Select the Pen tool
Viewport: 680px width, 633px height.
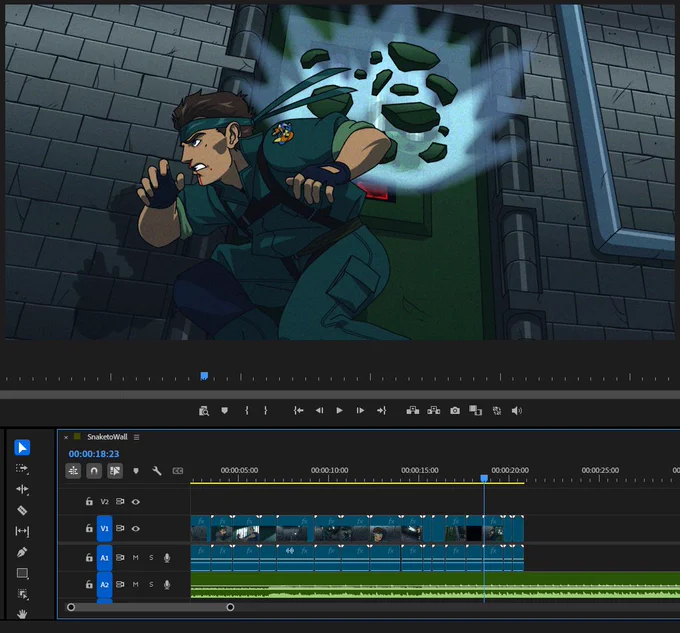pos(22,552)
